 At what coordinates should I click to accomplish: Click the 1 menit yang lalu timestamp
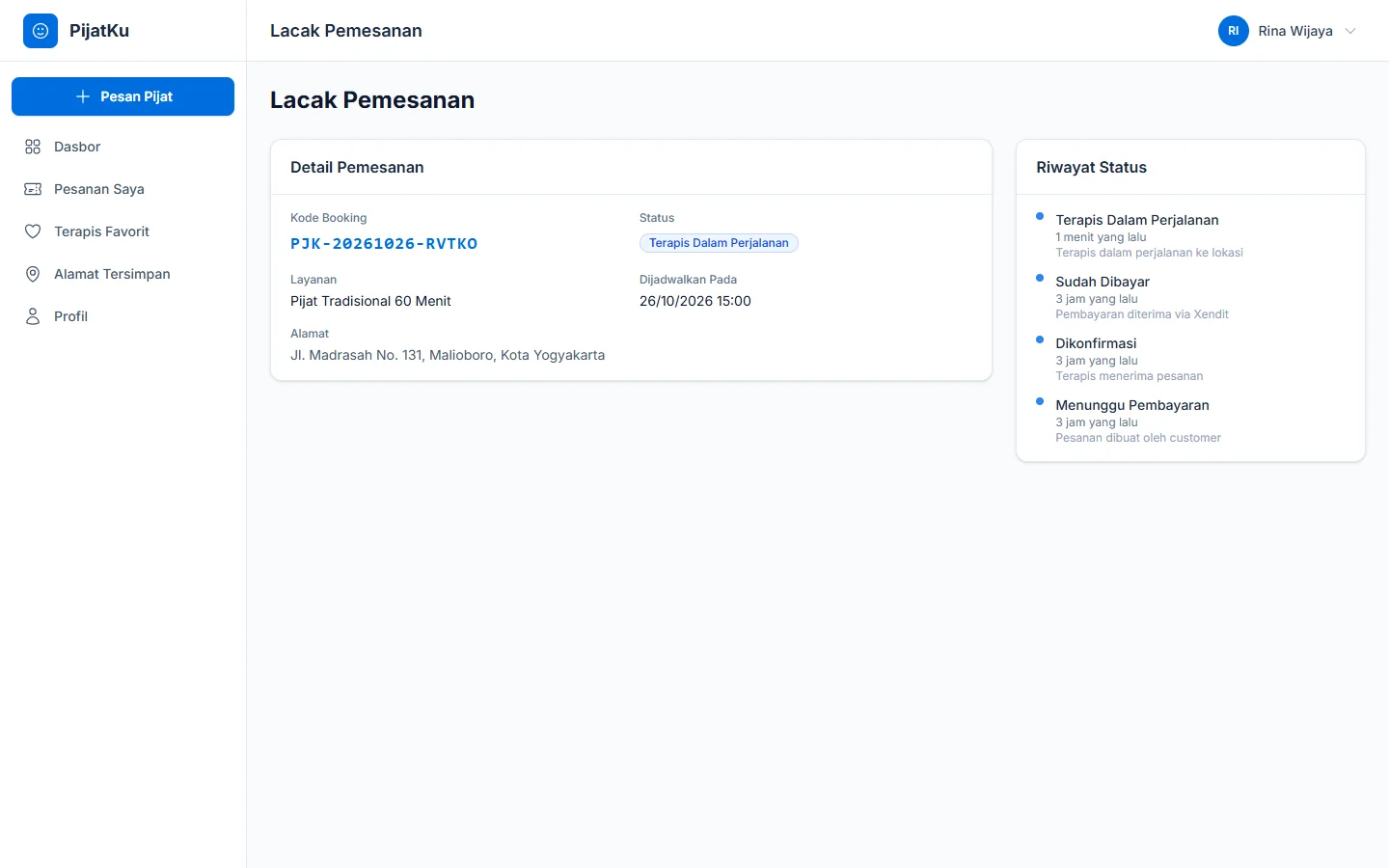click(1101, 237)
